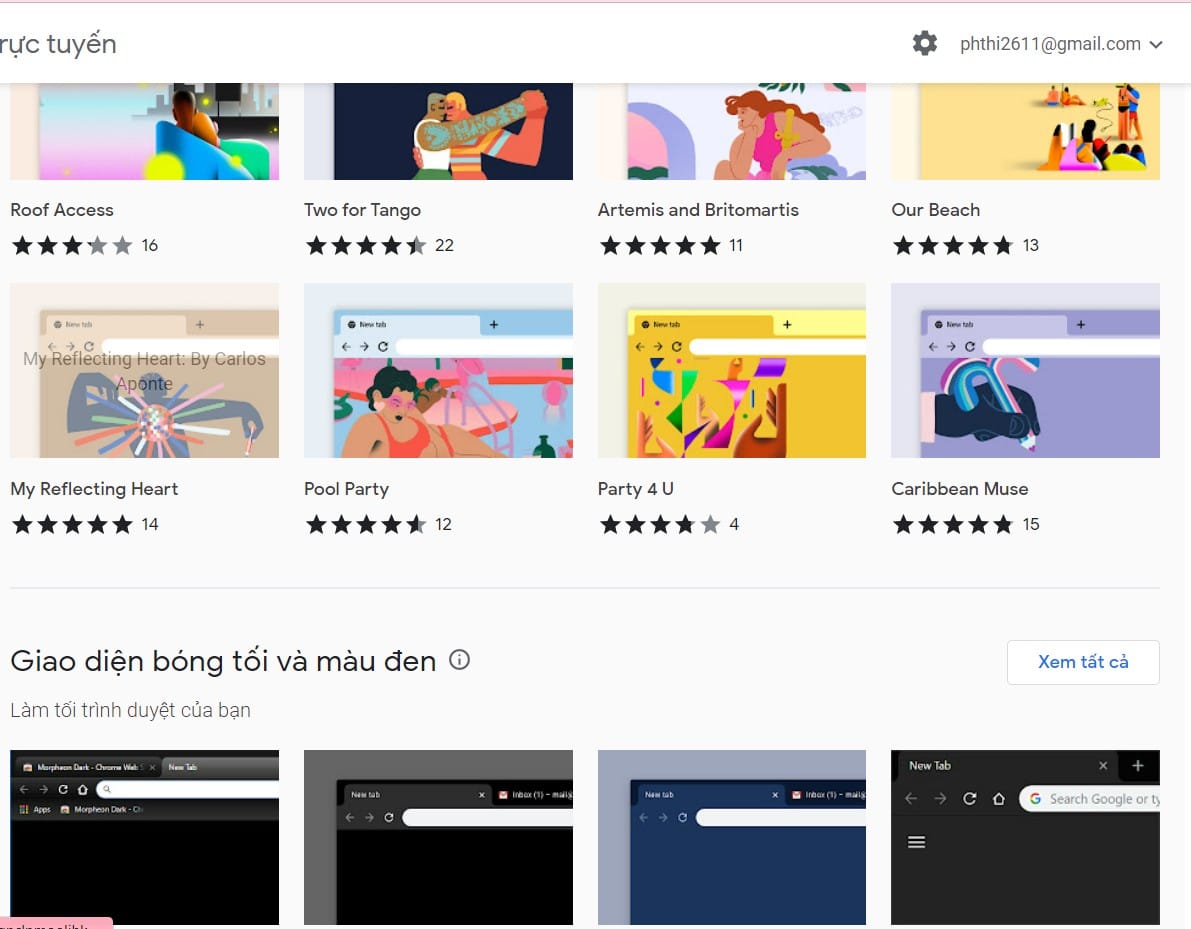Click the Pool Party title
1191x929 pixels.
346,489
